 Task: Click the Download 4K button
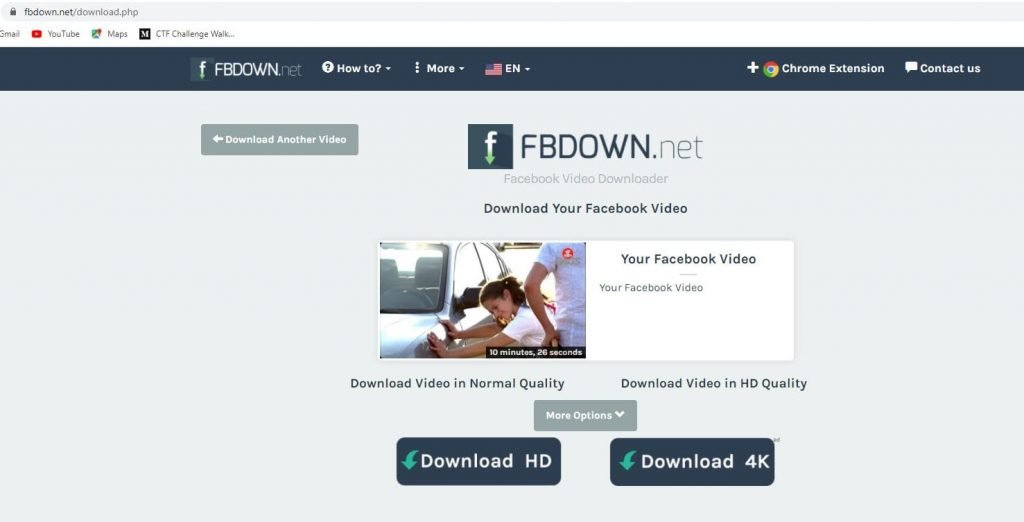pyautogui.click(x=692, y=462)
